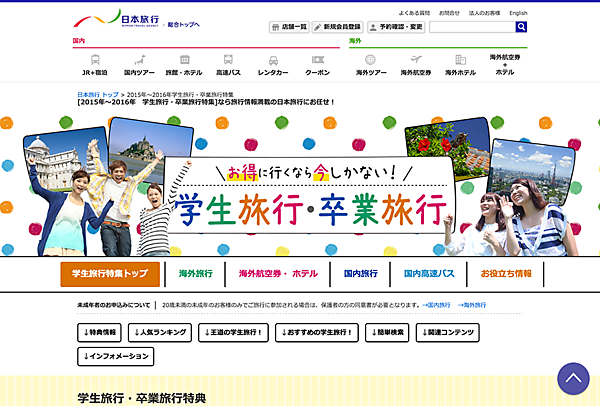This screenshot has width=600, height=406.
Task: Open the 学生旅行特集トップ tab
Action: click(x=110, y=274)
